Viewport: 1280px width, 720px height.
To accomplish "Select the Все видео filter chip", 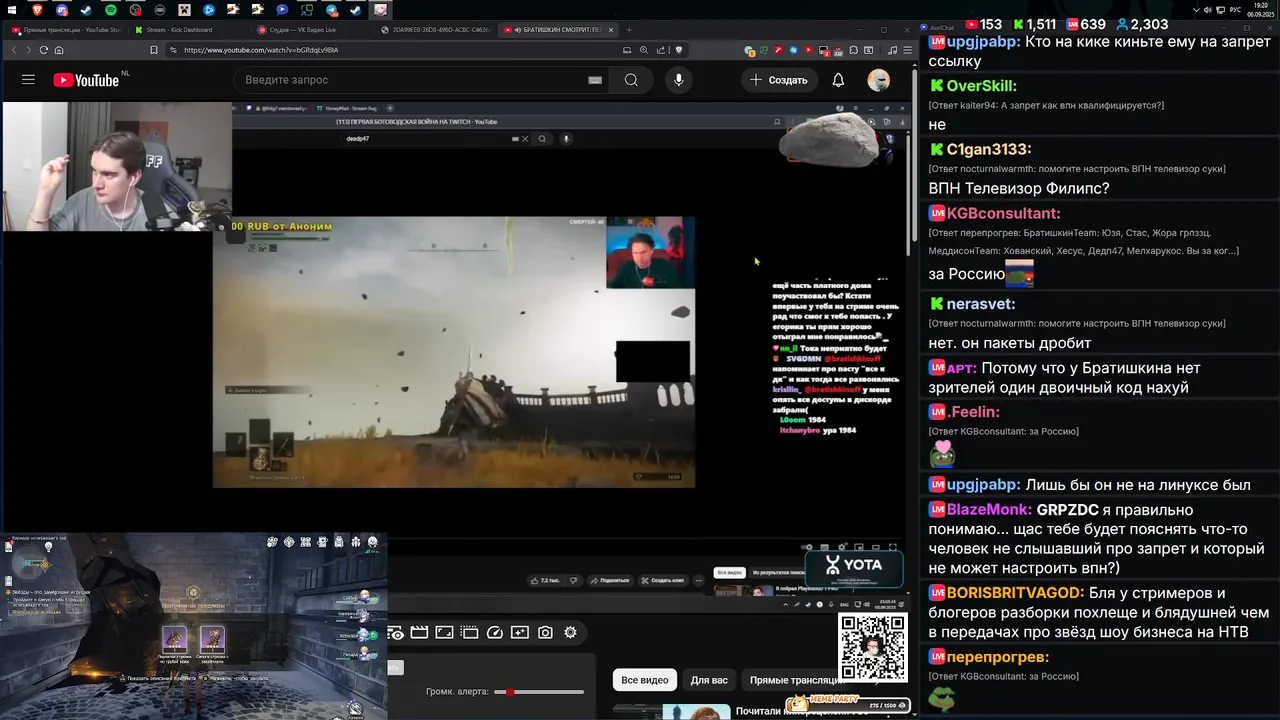I will (645, 680).
